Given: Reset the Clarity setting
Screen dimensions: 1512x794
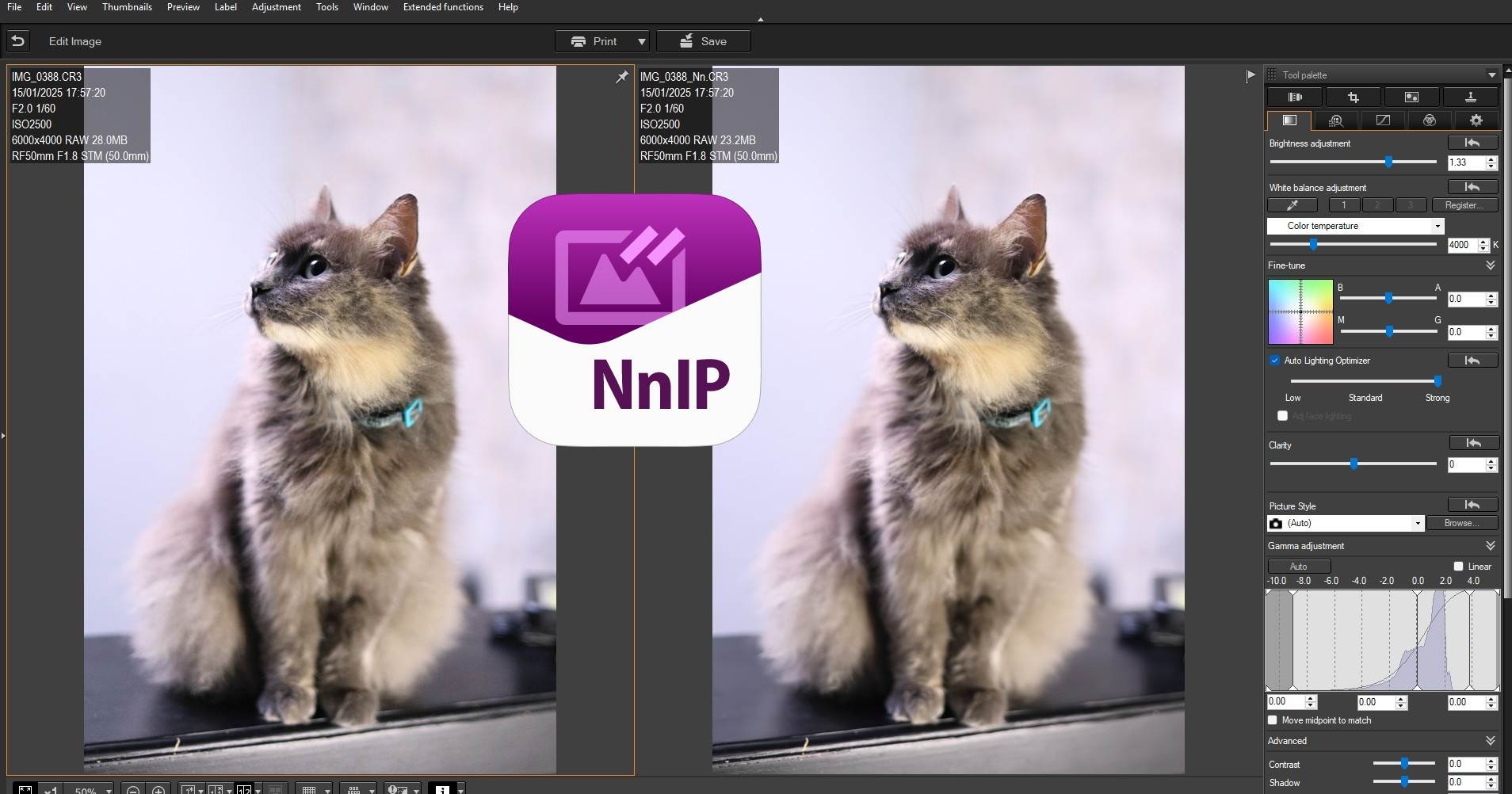Looking at the screenshot, I should click(x=1473, y=443).
